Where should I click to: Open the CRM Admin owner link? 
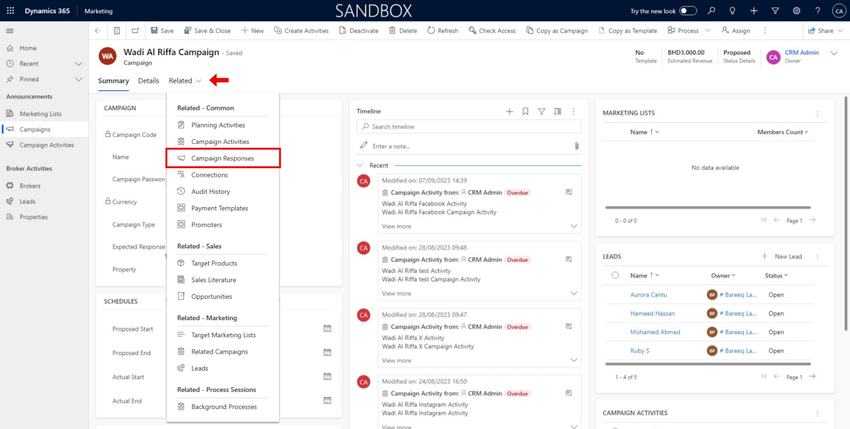pos(802,53)
